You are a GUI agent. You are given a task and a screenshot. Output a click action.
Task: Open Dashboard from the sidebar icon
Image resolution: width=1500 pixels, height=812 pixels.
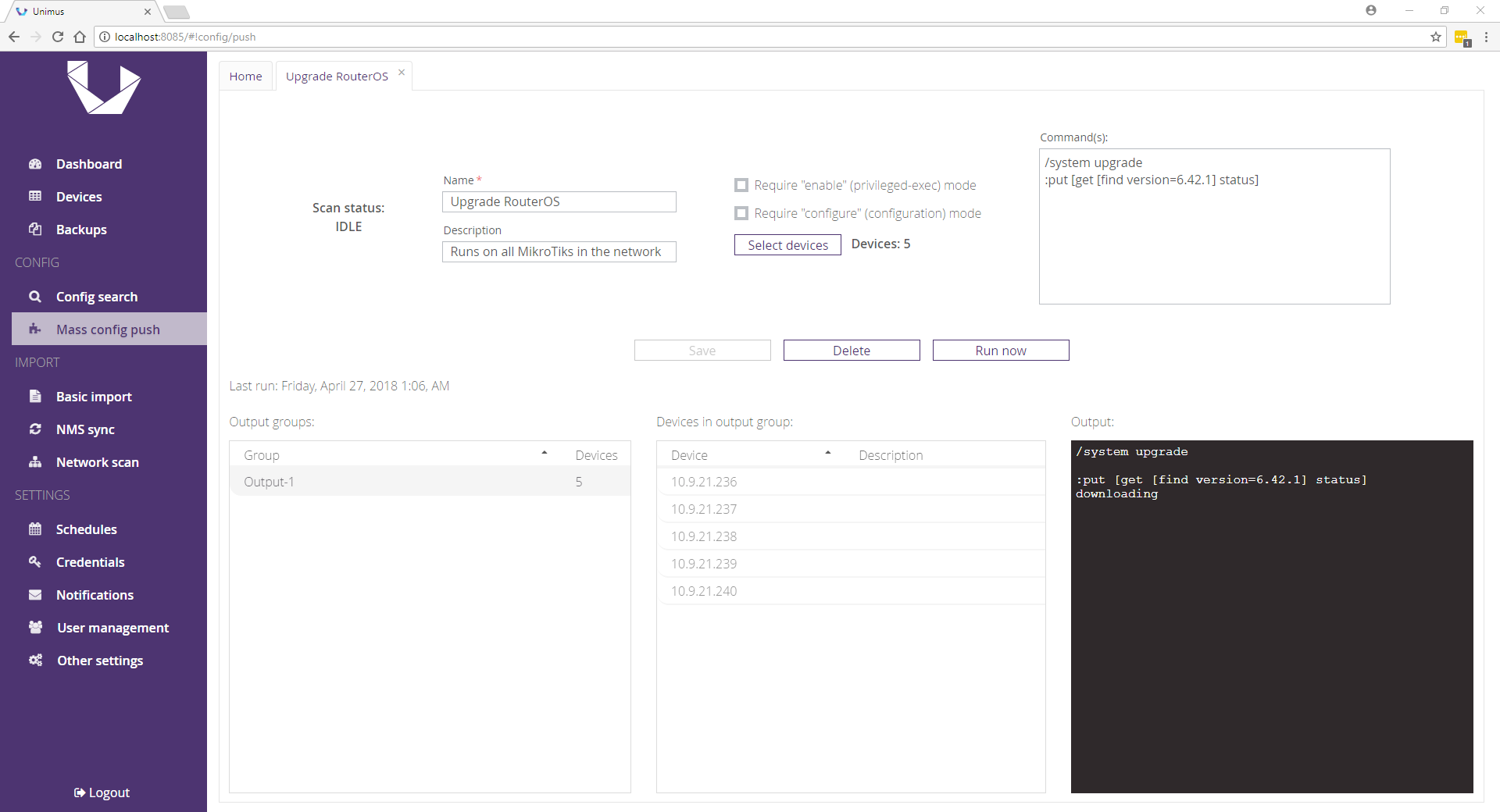coord(35,164)
